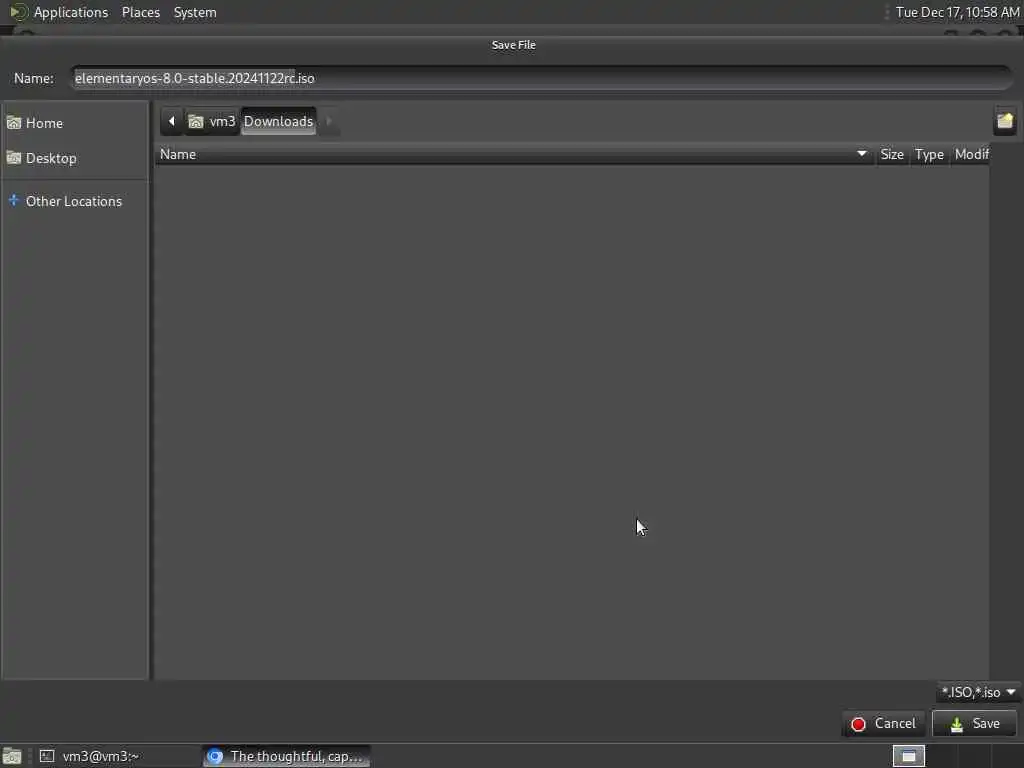Click the Chromium icon in taskbar

(215, 756)
